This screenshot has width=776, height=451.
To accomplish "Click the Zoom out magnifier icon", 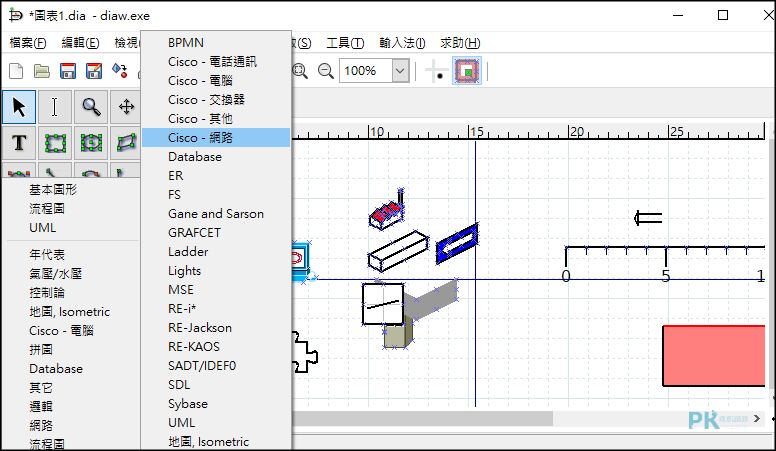I will pos(326,71).
